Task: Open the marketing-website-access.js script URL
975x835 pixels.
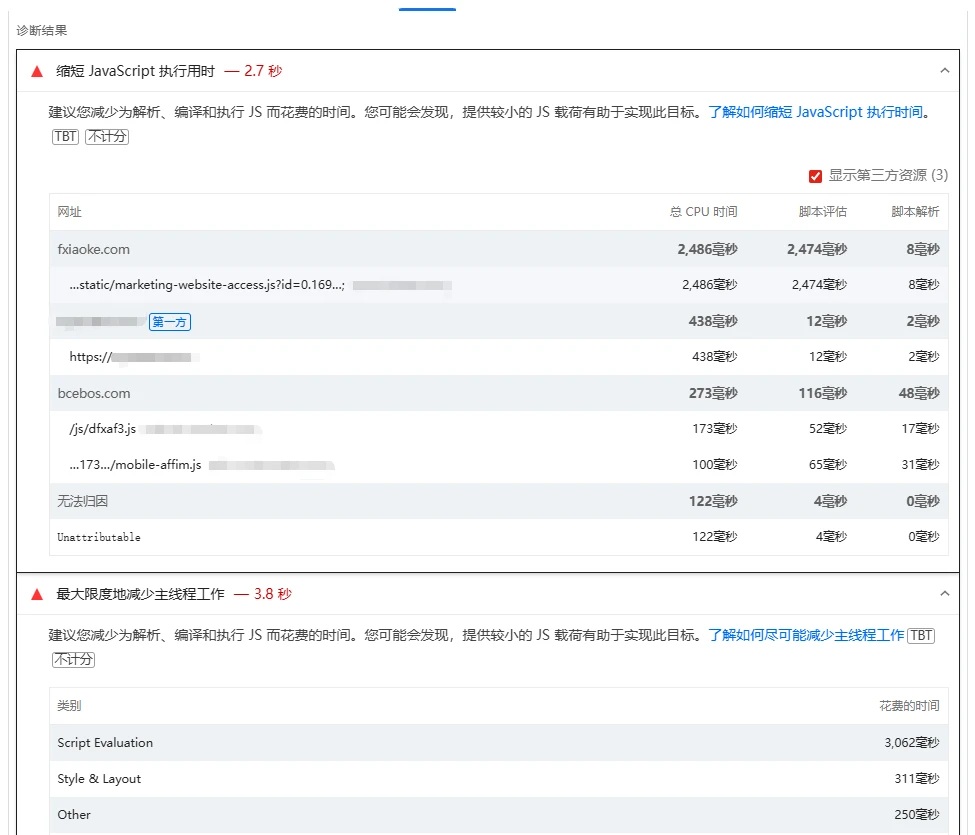Action: (x=206, y=286)
